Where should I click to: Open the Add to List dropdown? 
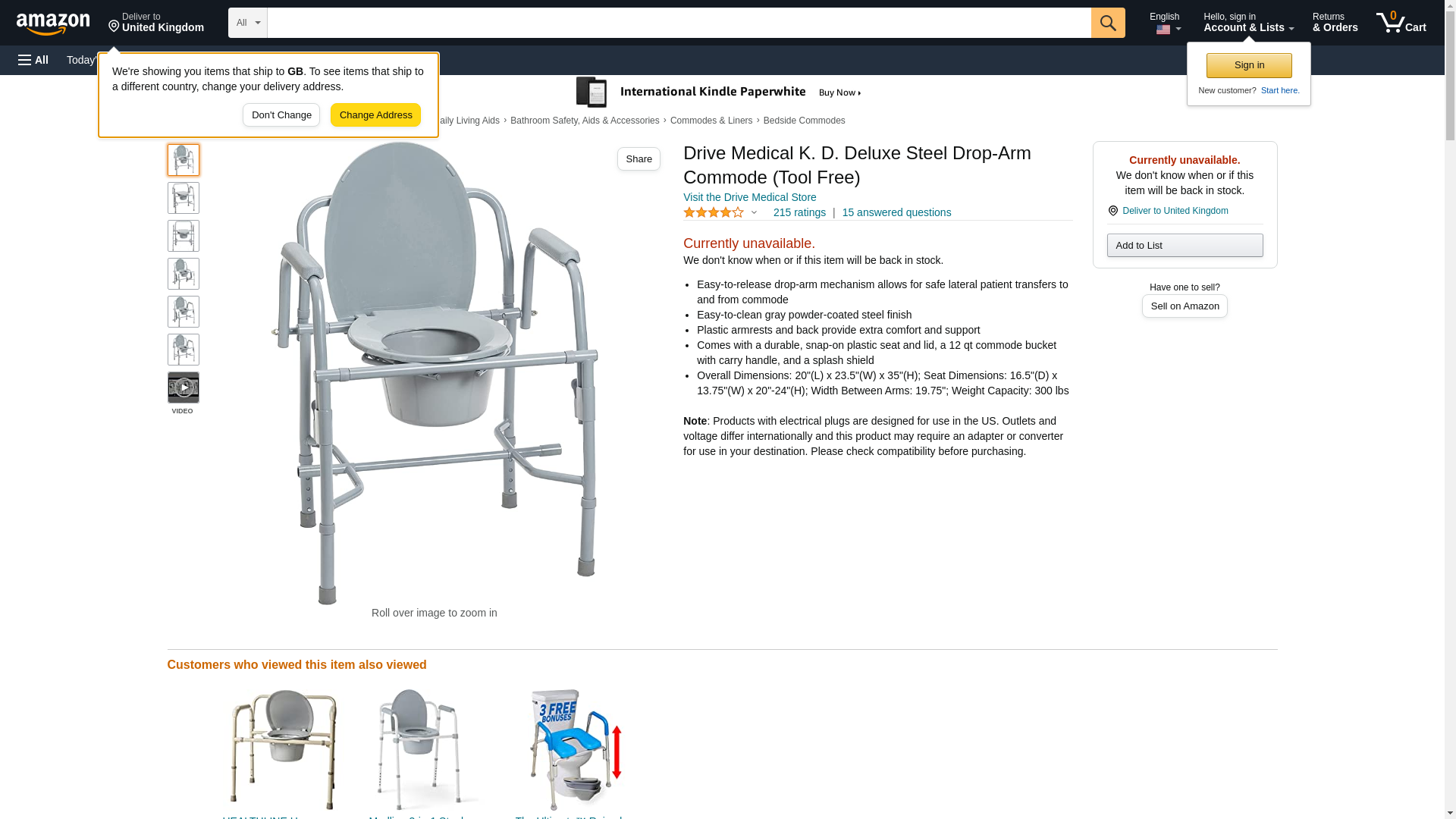(1185, 245)
